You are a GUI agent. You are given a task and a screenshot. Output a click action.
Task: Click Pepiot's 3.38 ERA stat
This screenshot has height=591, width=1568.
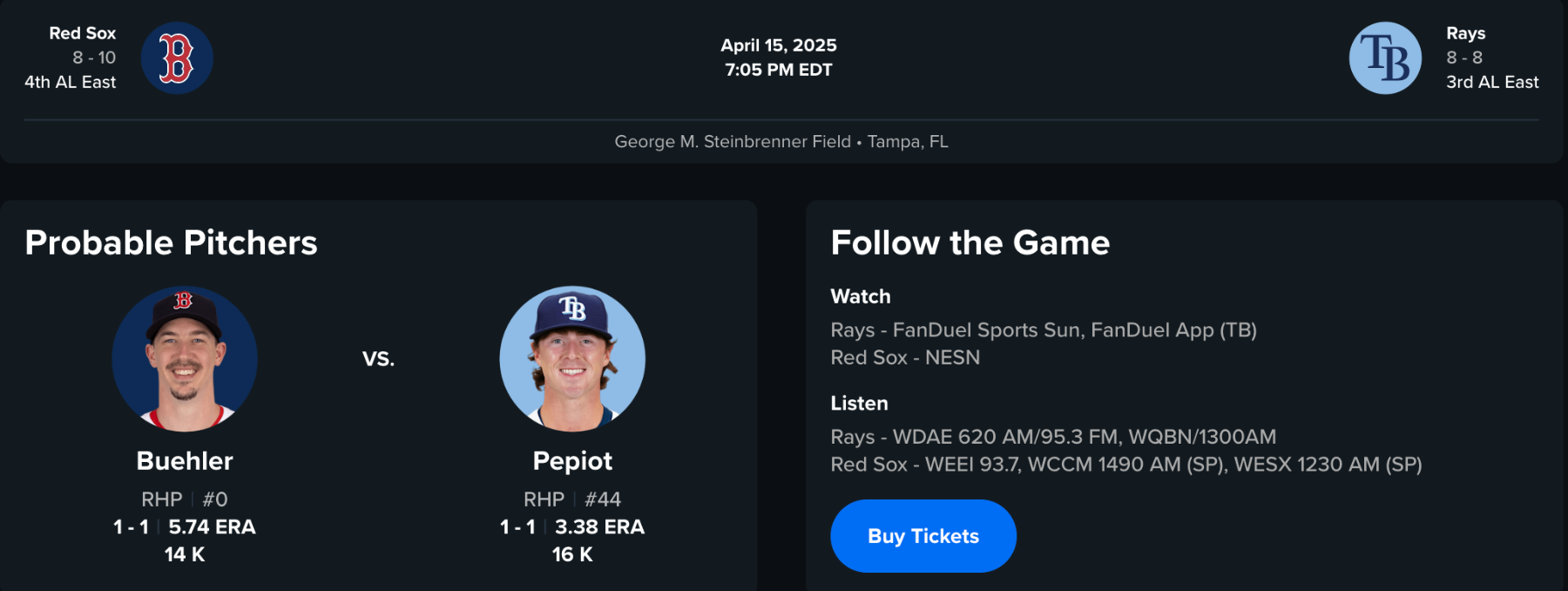point(599,527)
